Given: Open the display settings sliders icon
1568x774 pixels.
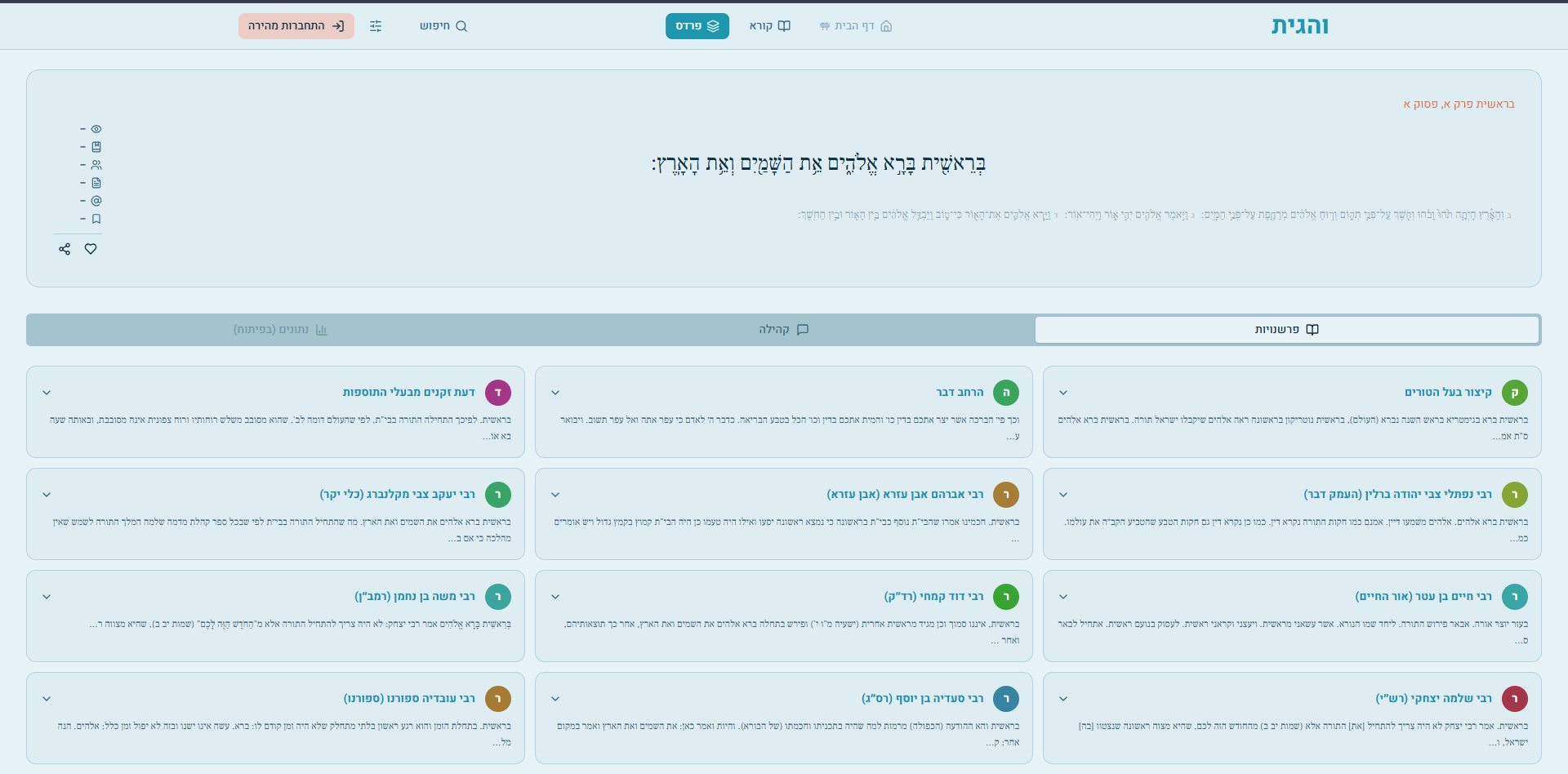Looking at the screenshot, I should 376,25.
